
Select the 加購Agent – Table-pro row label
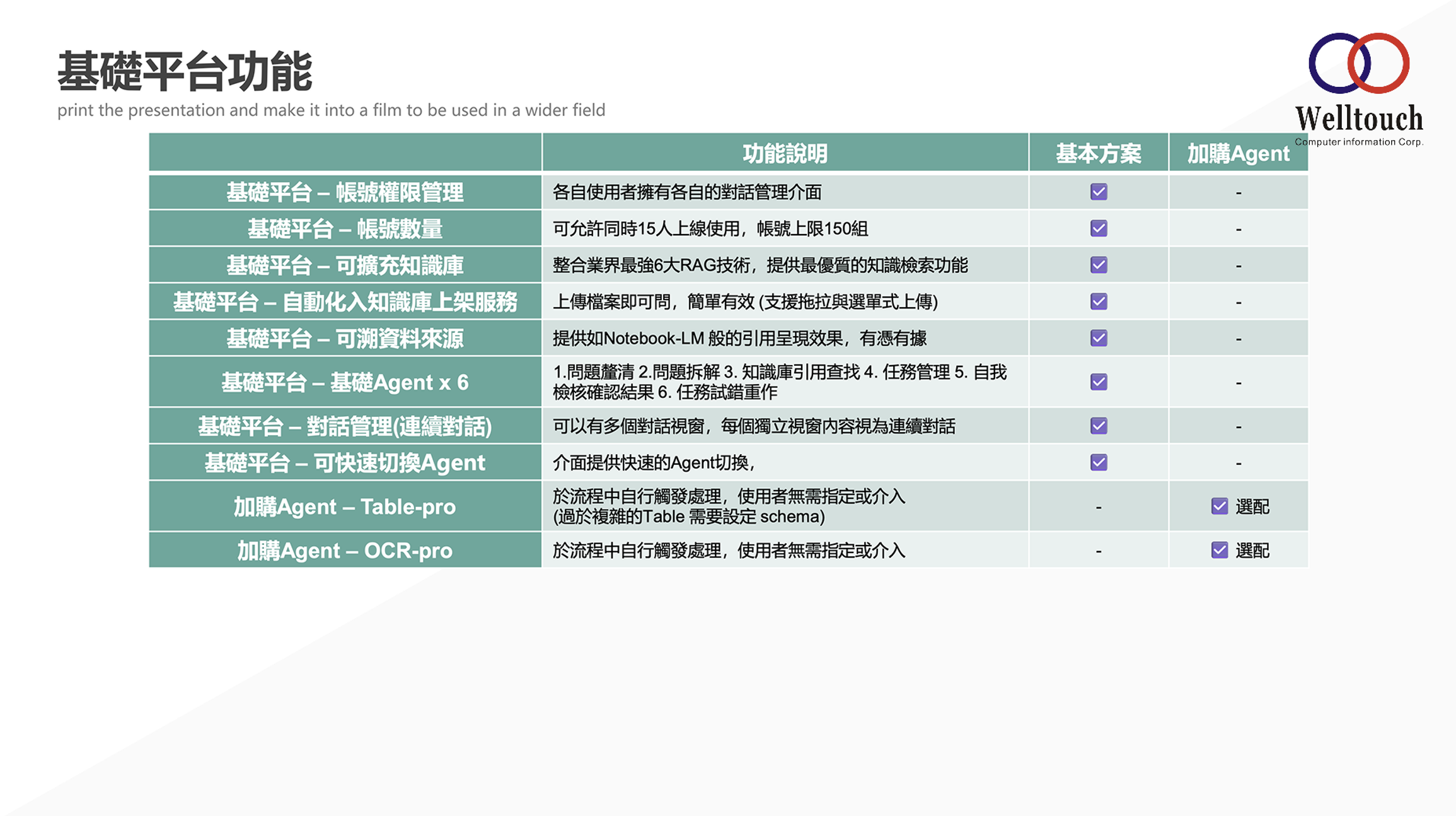(345, 506)
